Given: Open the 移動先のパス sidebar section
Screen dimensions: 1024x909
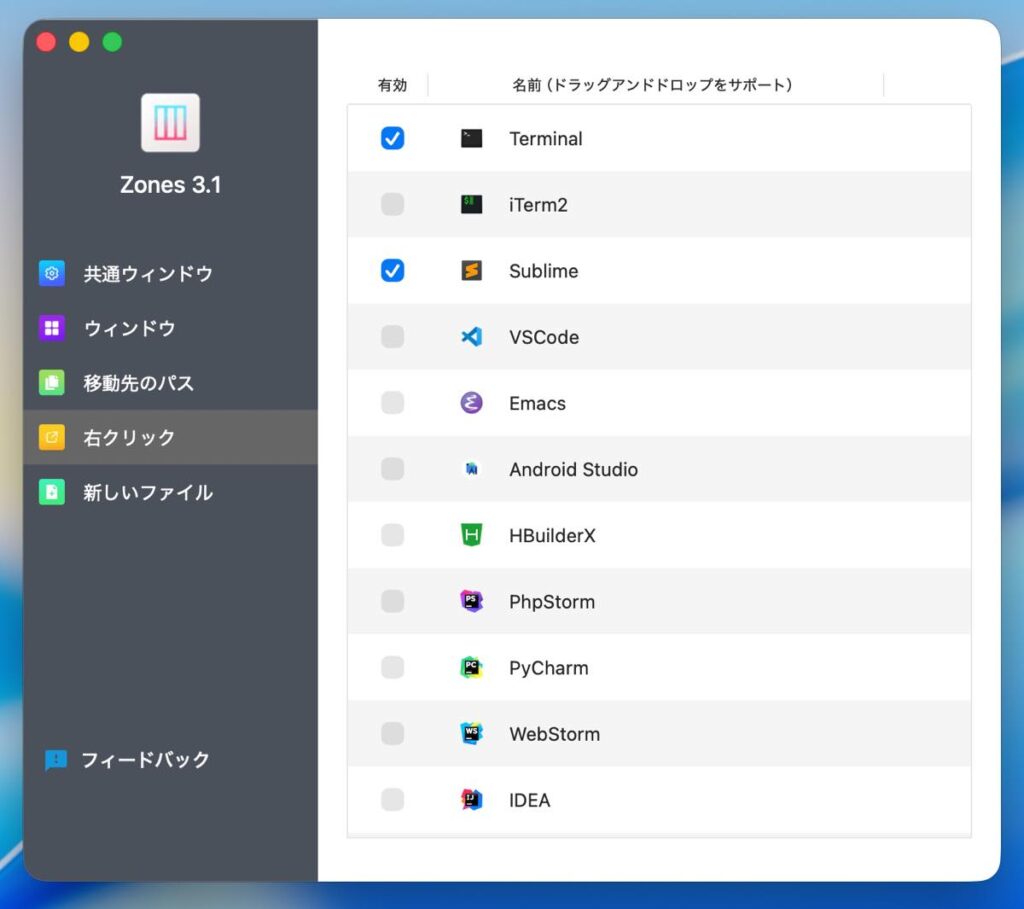Looking at the screenshot, I should coord(138,383).
